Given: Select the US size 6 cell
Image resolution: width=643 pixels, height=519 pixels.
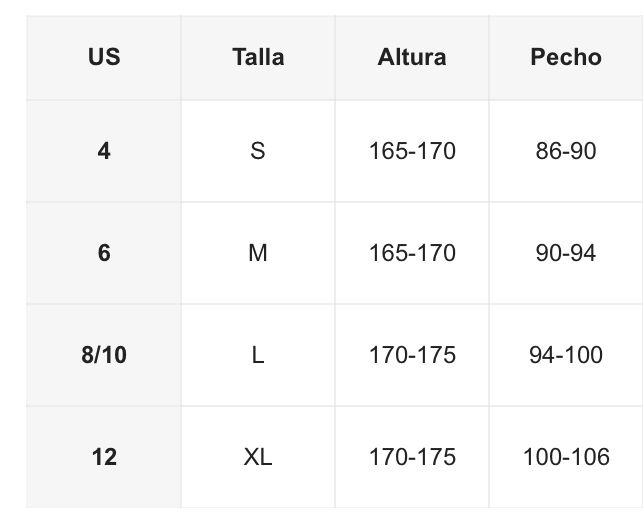Looking at the screenshot, I should pyautogui.click(x=104, y=253).
